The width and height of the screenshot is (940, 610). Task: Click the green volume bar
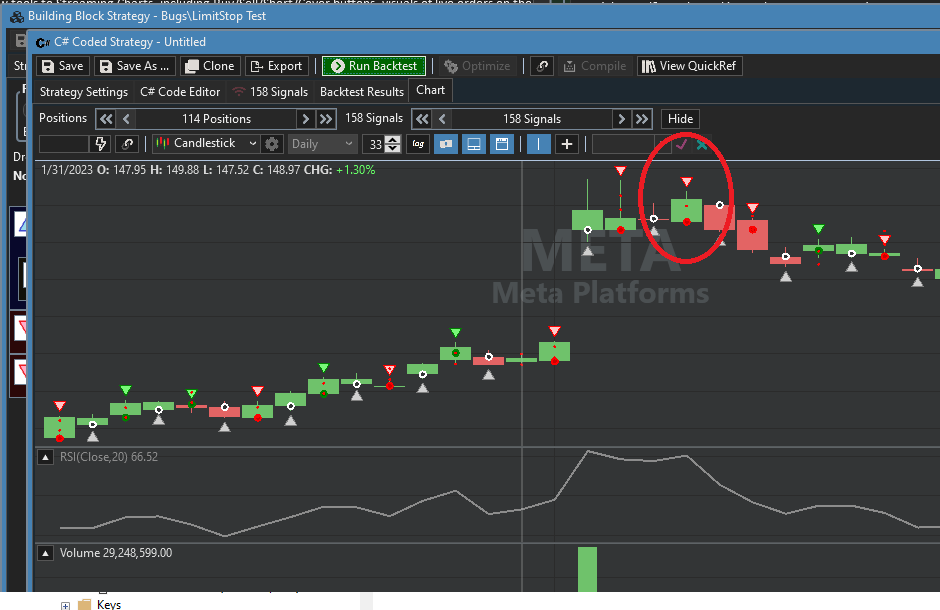point(588,569)
